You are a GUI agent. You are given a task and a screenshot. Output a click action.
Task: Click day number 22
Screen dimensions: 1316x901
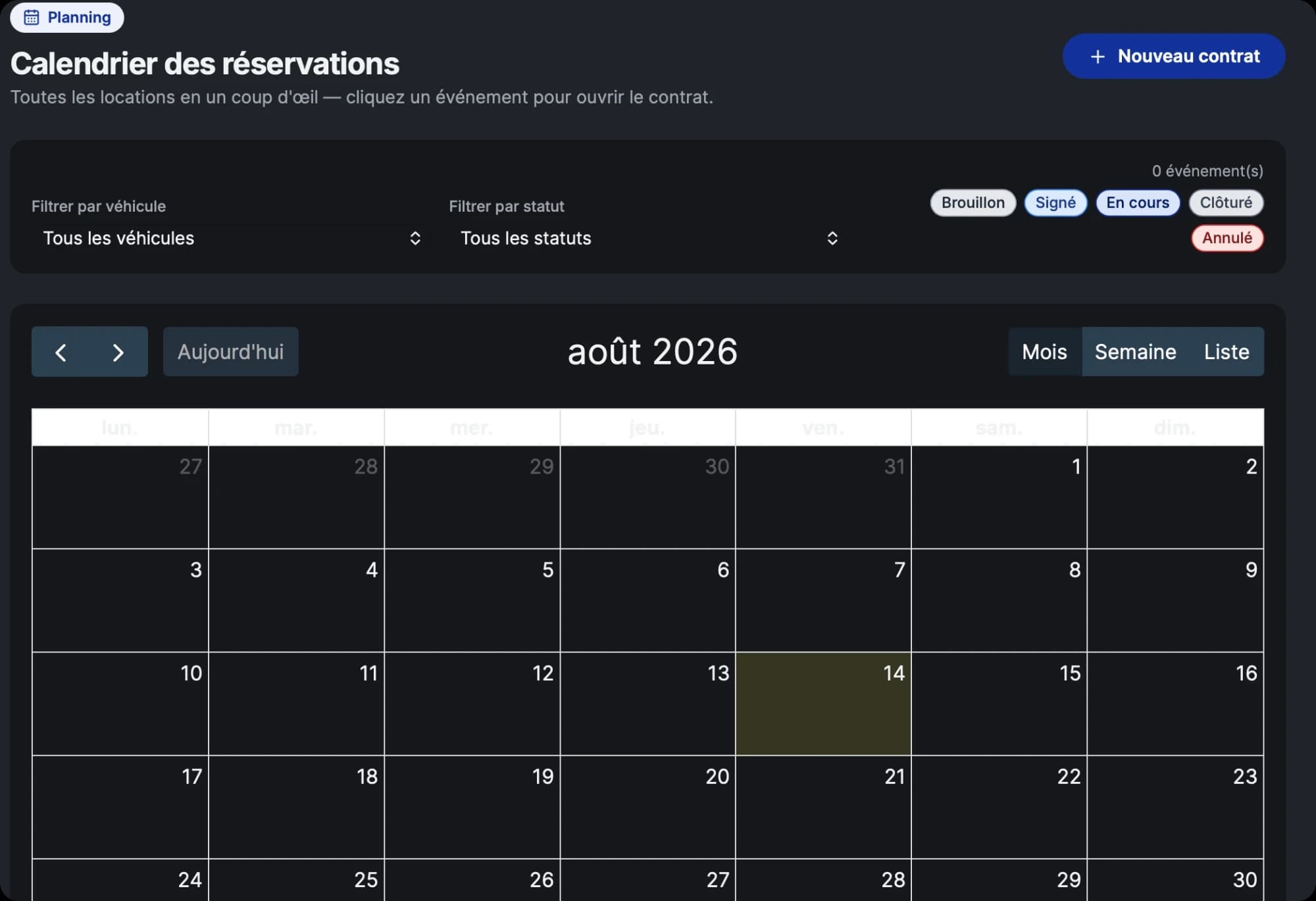[x=1069, y=777]
